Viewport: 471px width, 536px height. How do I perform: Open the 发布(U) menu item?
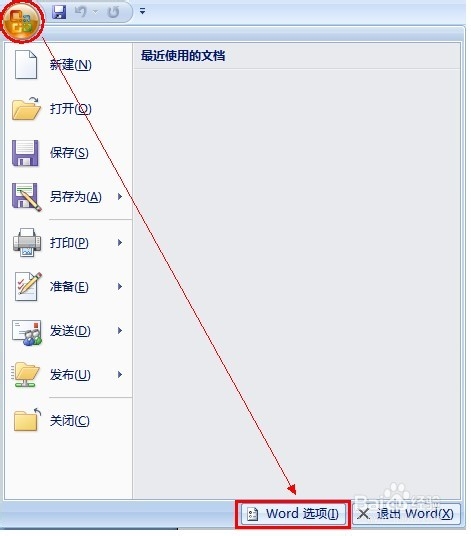(68, 375)
